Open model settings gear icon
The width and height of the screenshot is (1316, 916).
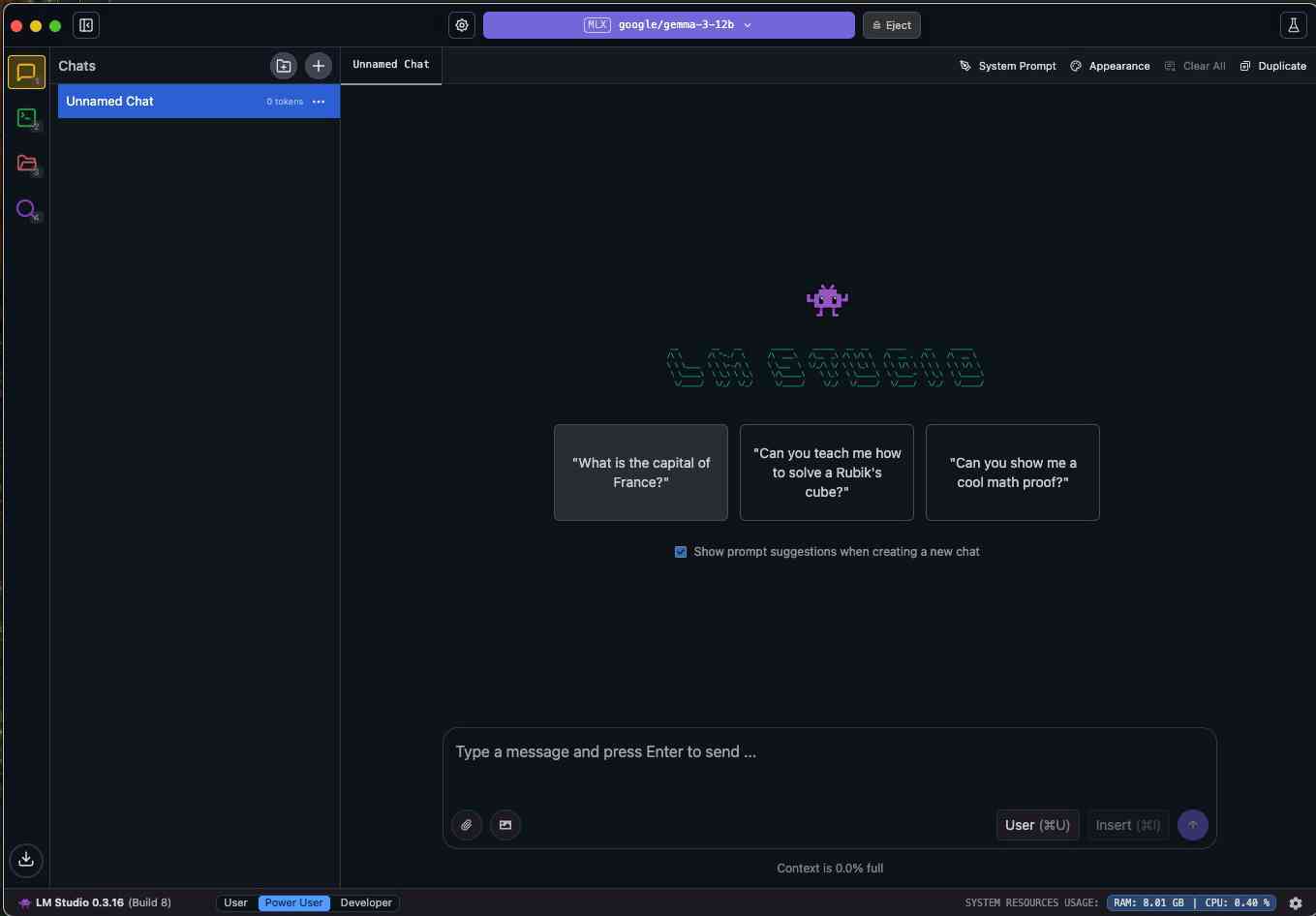(x=462, y=25)
